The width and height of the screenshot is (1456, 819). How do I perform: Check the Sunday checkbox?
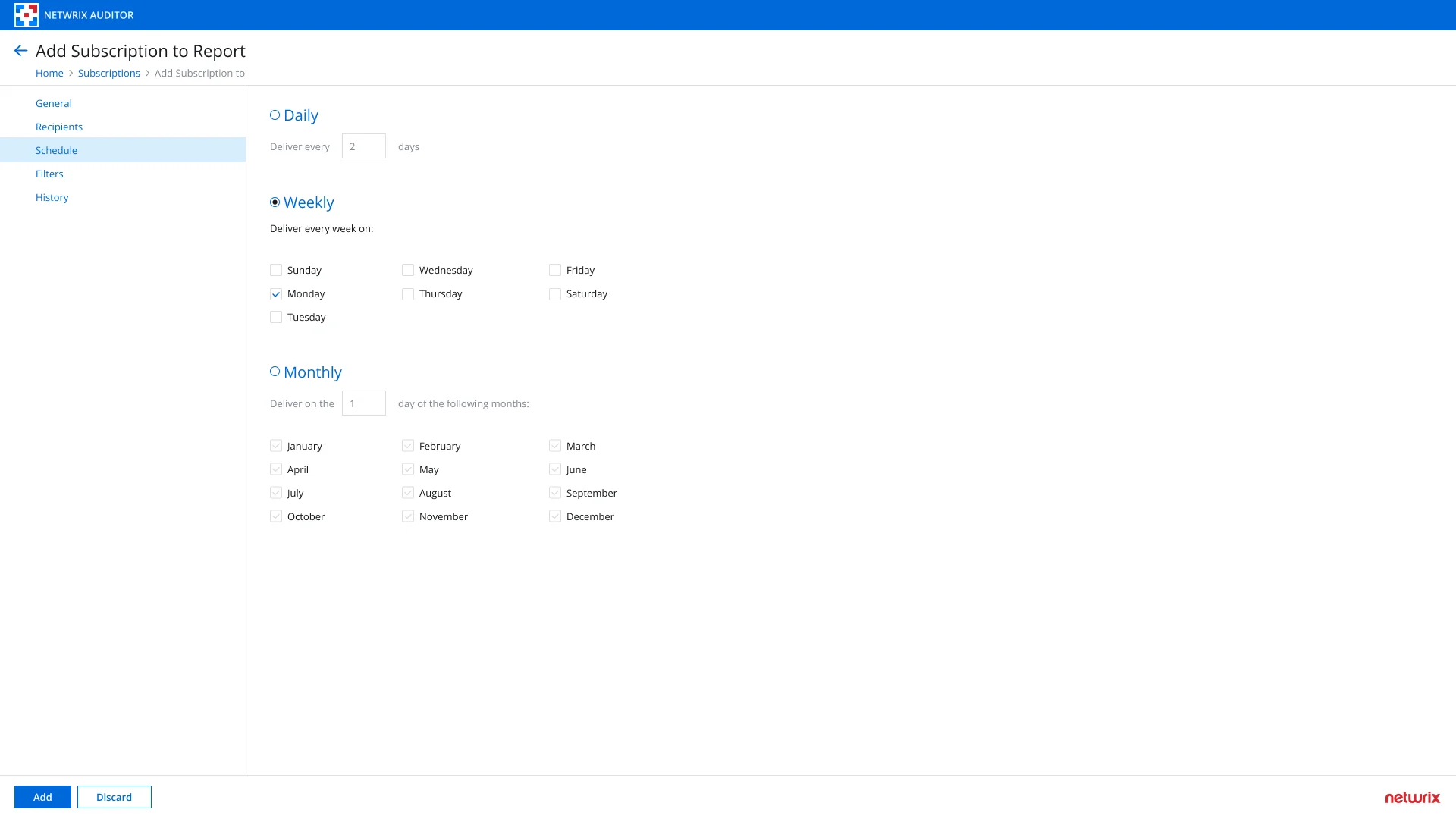point(276,270)
